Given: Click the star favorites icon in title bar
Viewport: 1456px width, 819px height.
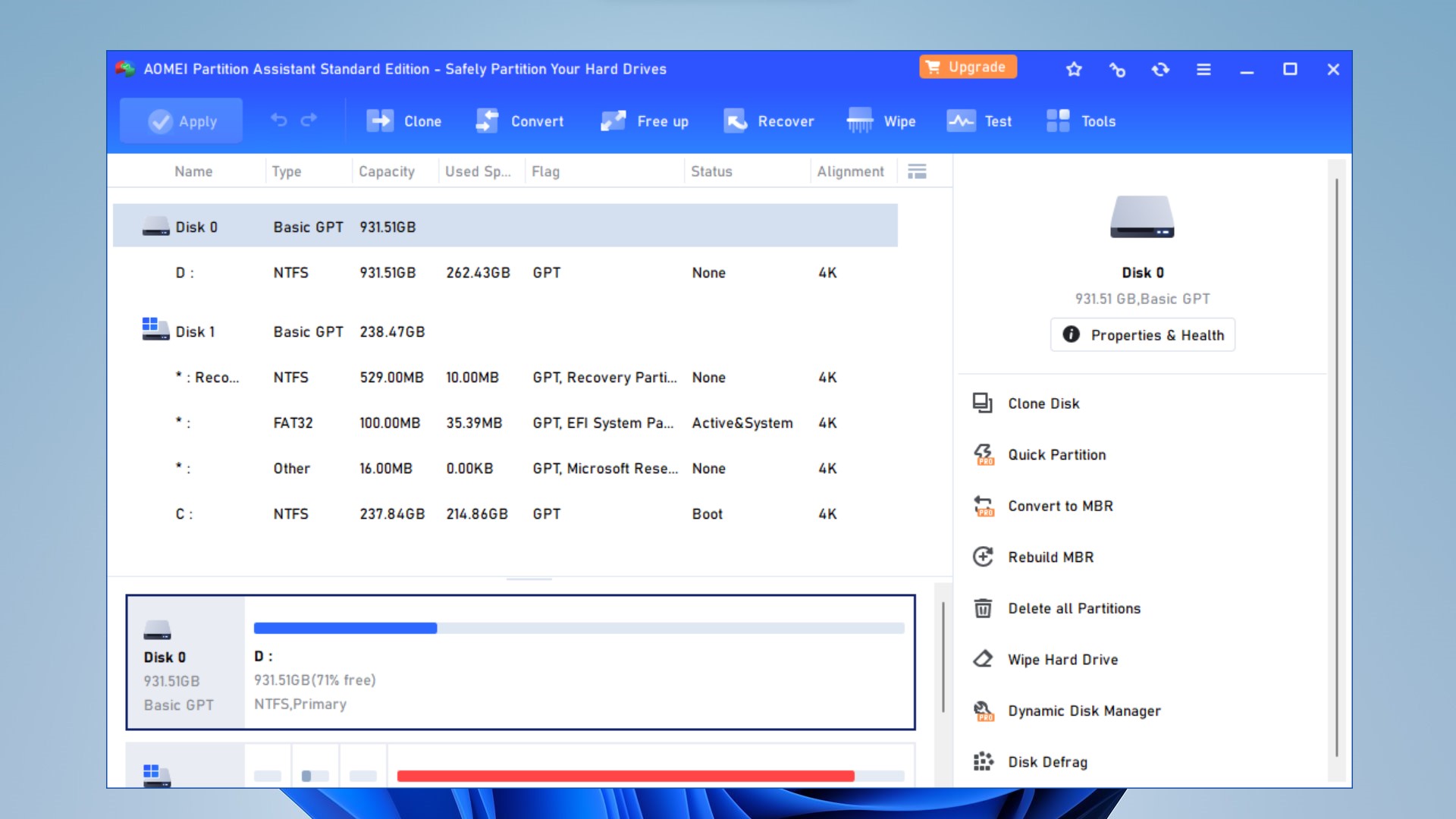Looking at the screenshot, I should (1074, 70).
